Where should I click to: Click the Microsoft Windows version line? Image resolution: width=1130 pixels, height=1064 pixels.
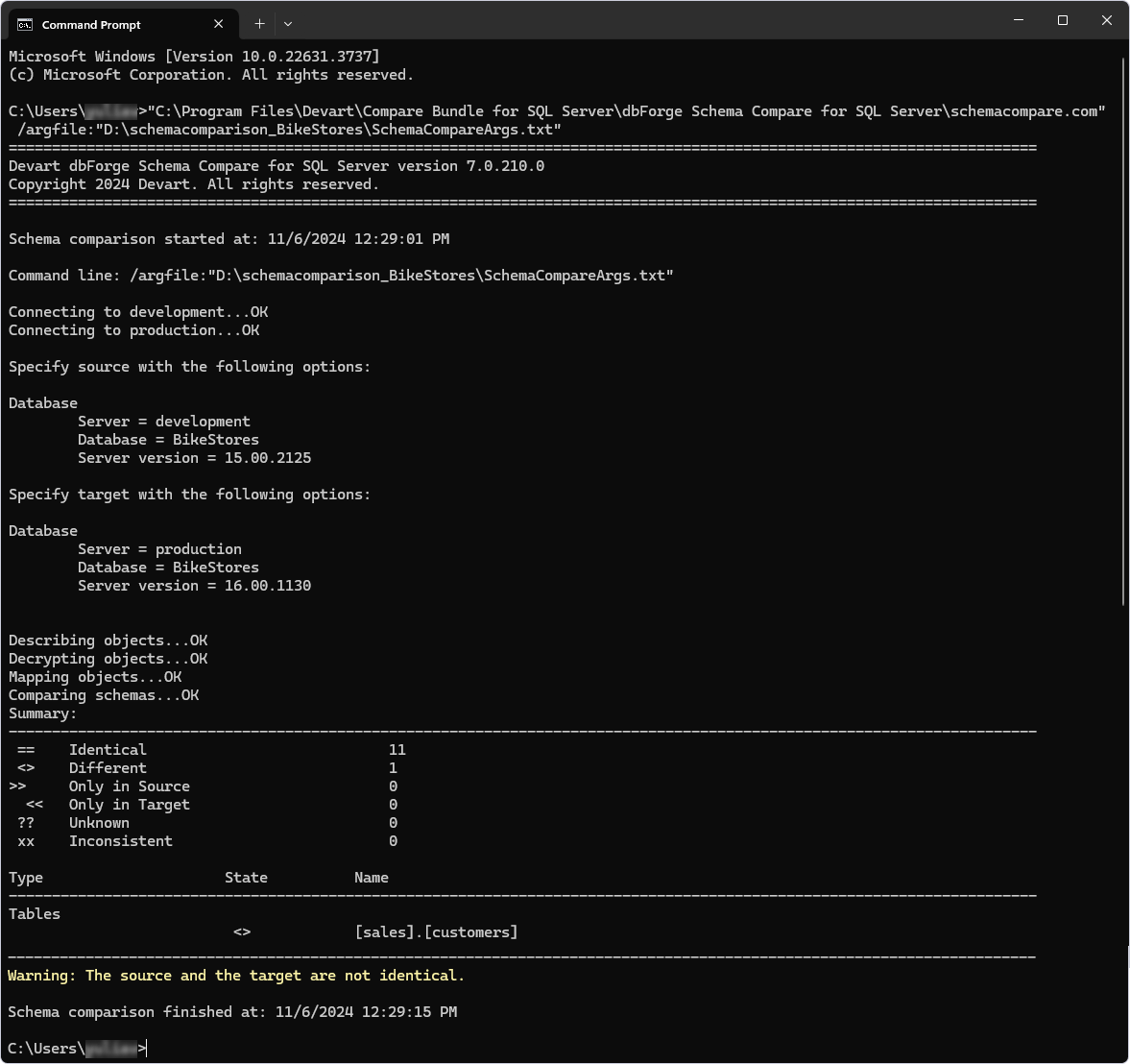pos(194,57)
